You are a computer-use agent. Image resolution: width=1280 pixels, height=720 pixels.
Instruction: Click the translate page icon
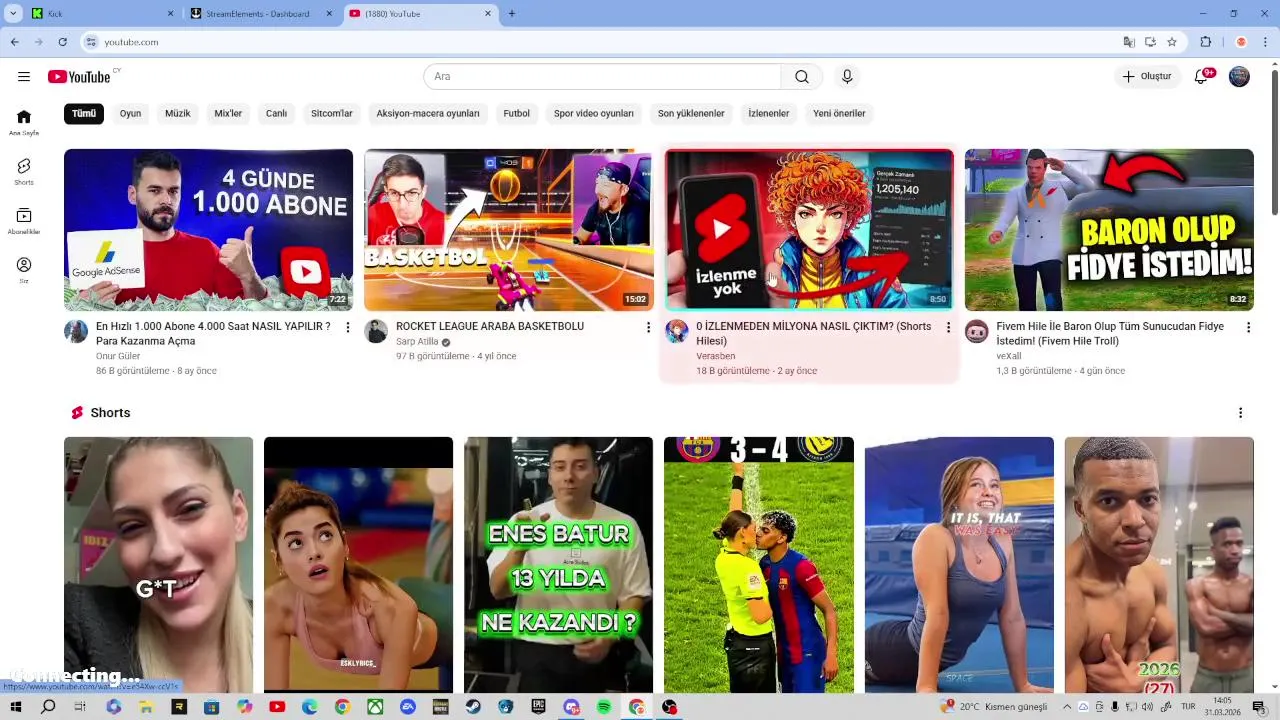coord(1129,42)
